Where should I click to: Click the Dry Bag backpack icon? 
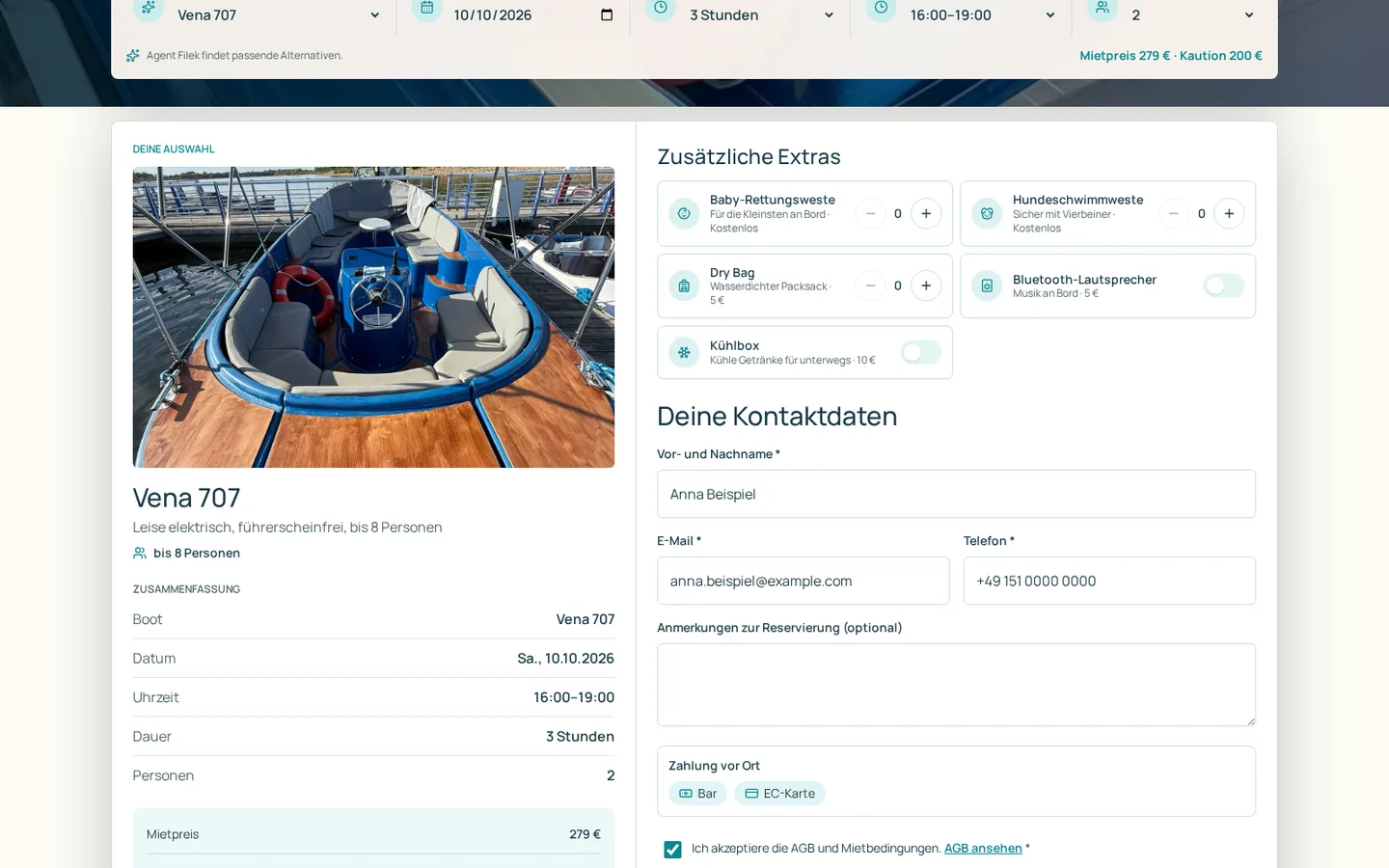point(684,285)
